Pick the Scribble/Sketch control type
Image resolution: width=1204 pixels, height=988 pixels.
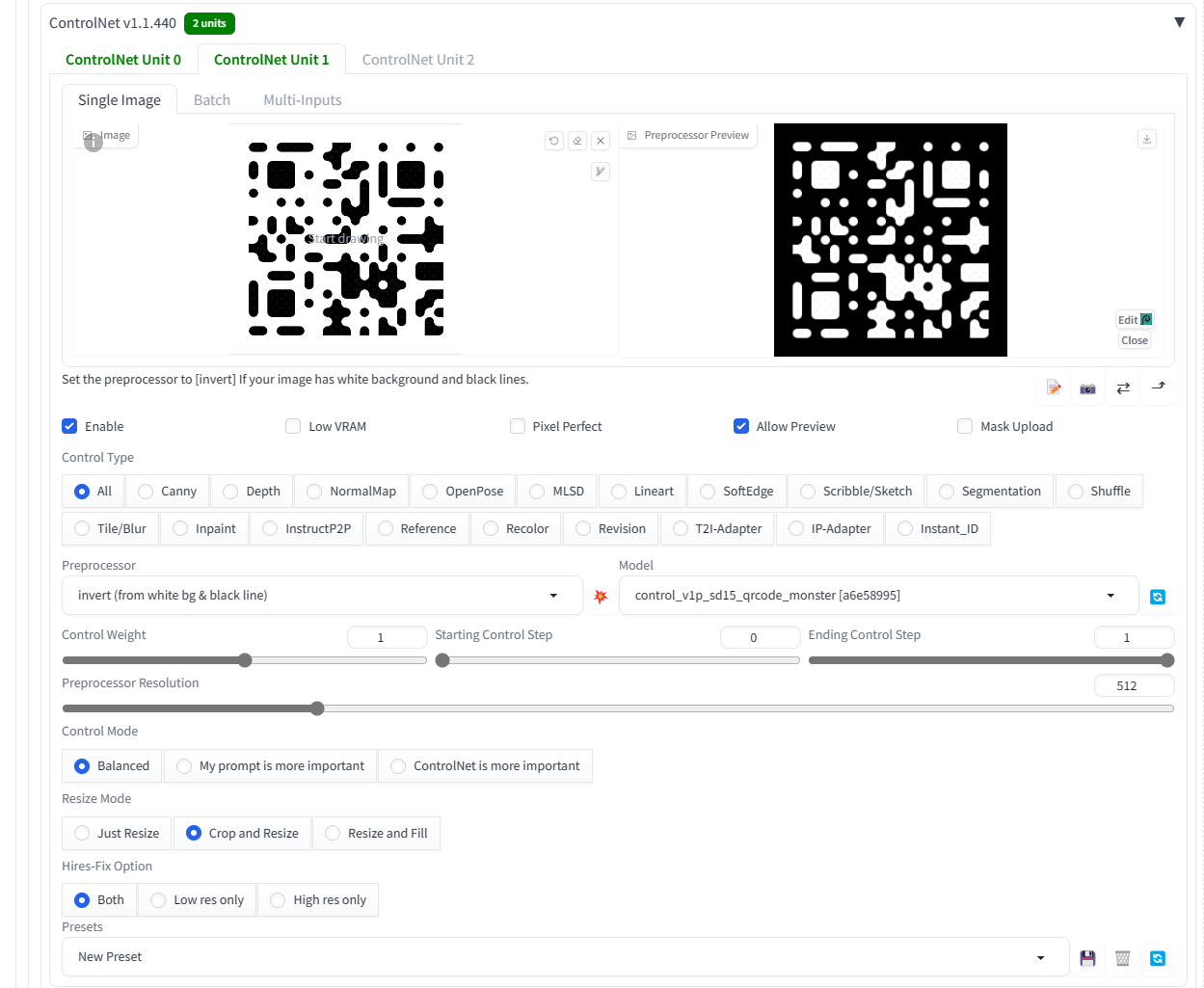[856, 492]
